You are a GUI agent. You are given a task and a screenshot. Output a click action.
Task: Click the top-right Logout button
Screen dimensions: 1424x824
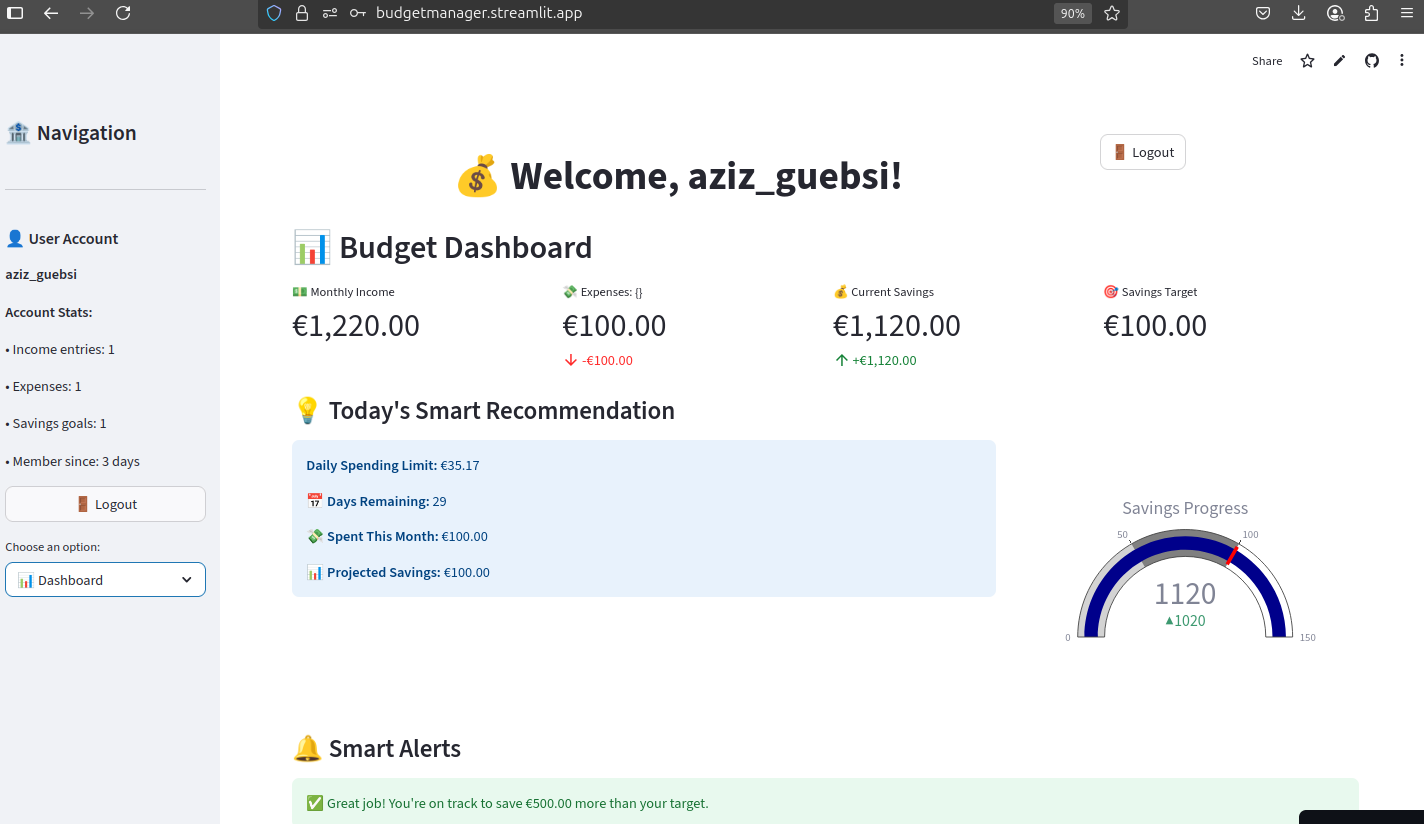1142,151
